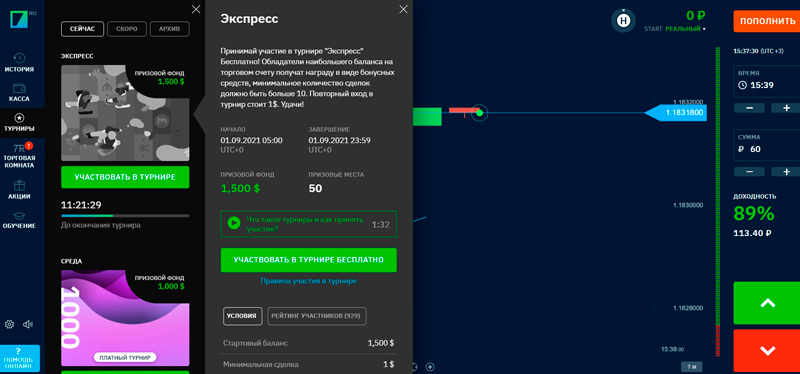This screenshot has height=374, width=800.
Task: Click the current price label 1.1831800
Action: coord(676,113)
